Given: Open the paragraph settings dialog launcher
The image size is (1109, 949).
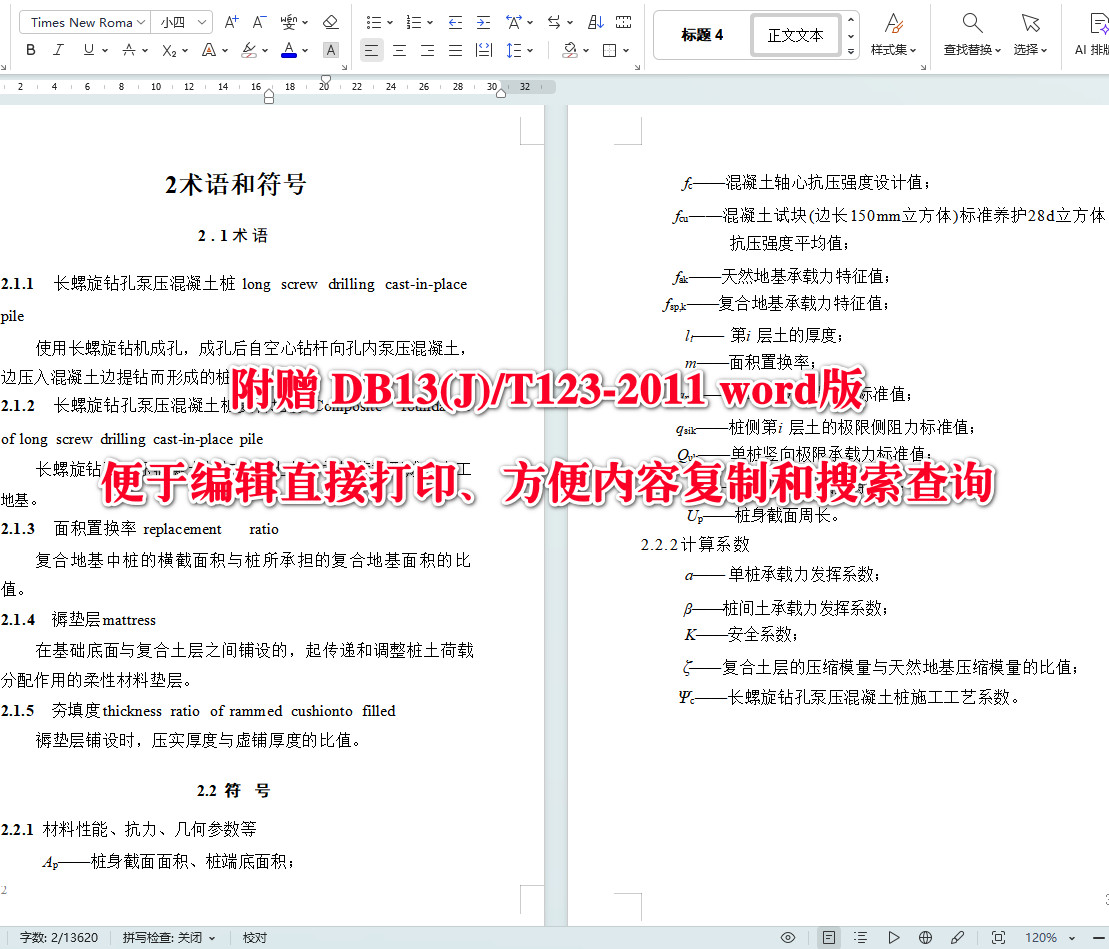Looking at the screenshot, I should [637, 67].
